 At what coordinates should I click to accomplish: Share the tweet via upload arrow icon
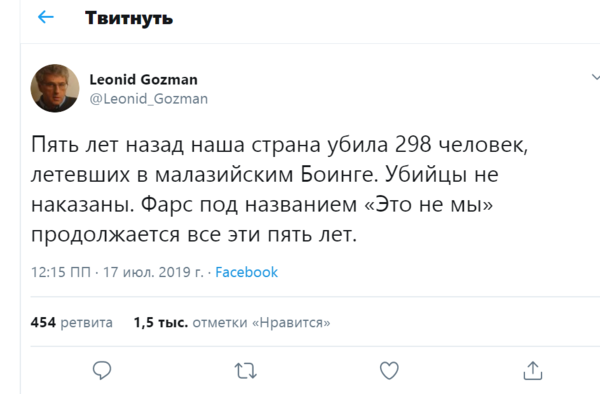533,370
